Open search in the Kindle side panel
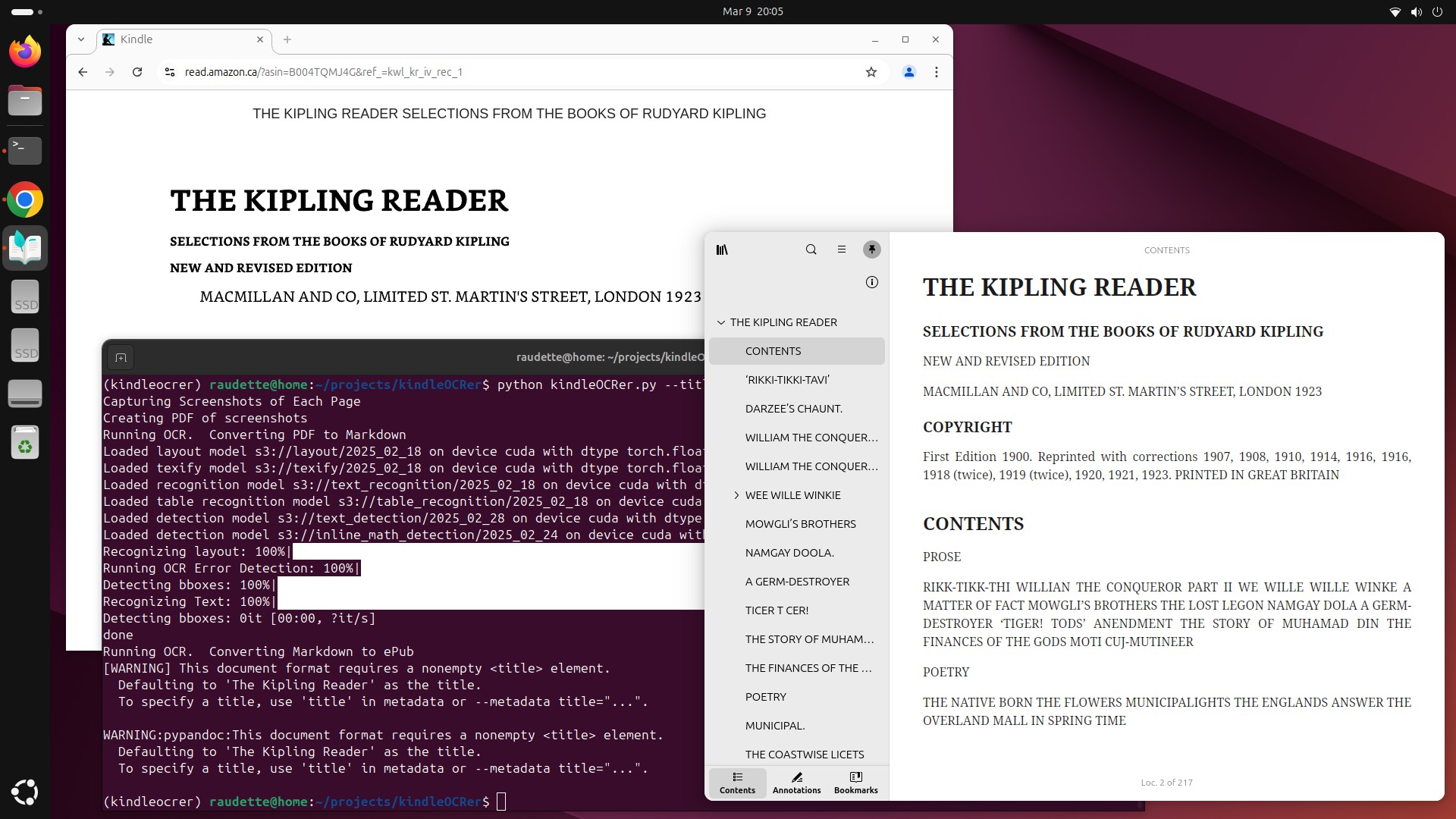 coord(811,249)
